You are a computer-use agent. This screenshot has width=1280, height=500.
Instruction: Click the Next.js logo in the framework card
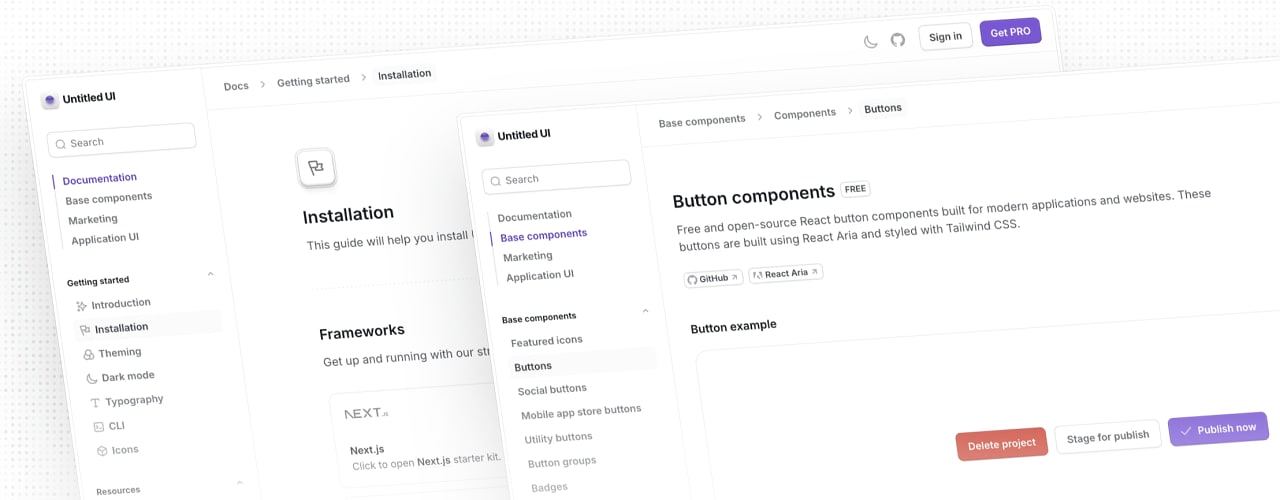pos(366,413)
